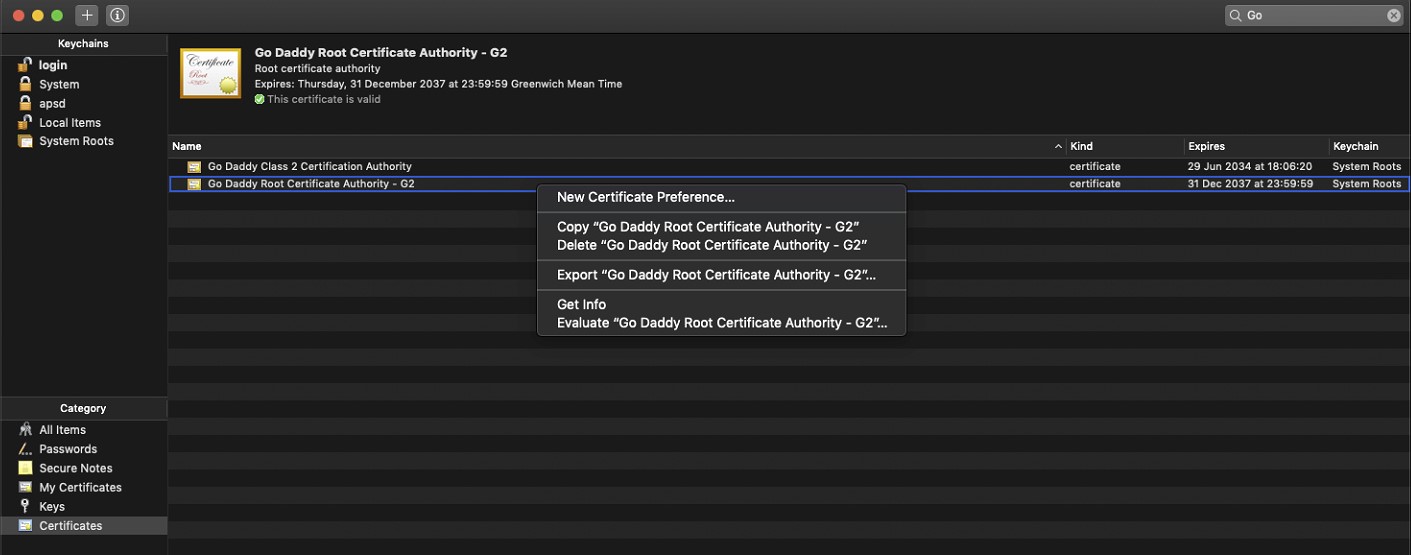Clear the search field text

pos(1393,16)
